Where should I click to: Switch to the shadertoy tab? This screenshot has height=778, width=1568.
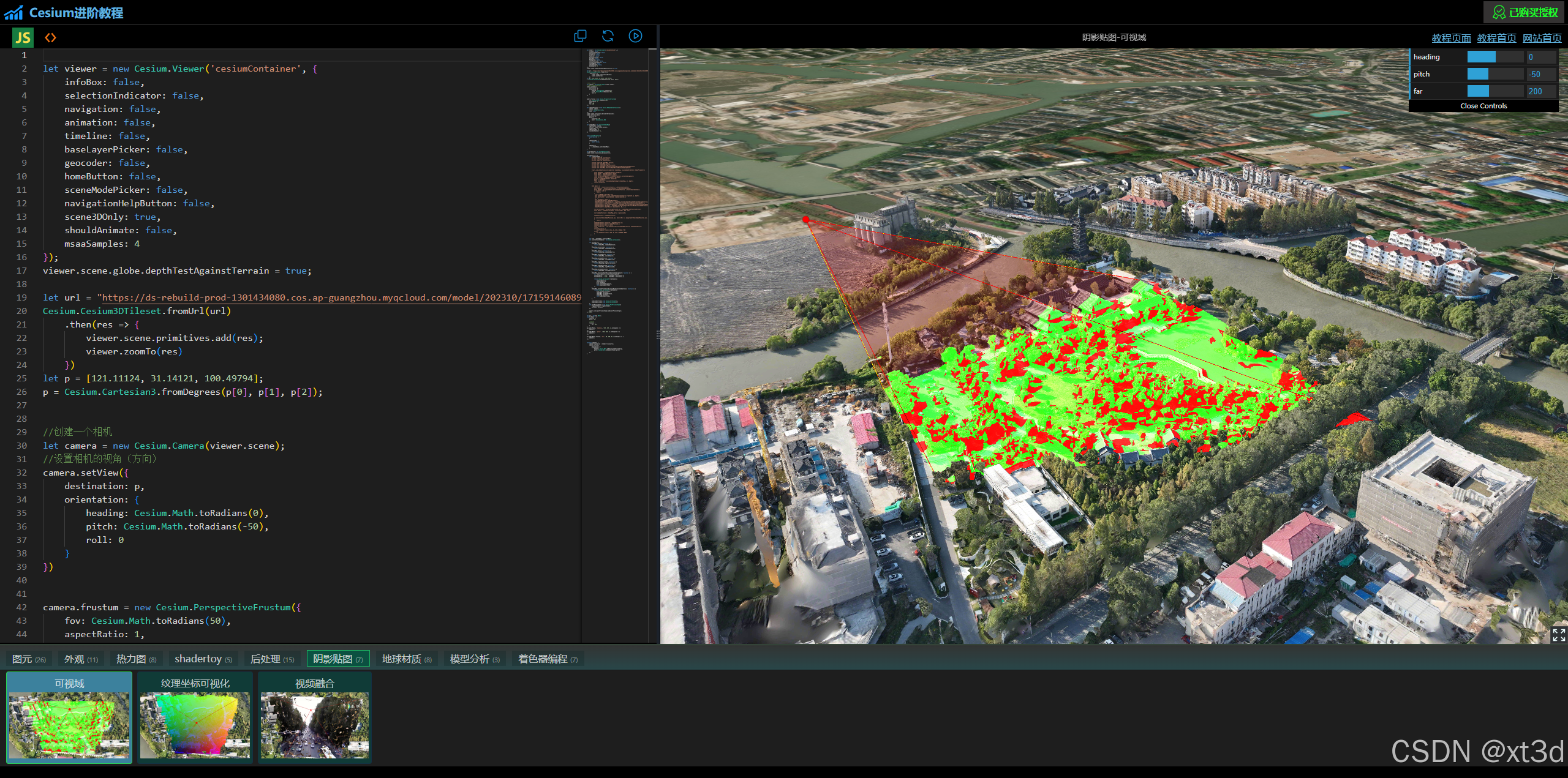tap(203, 659)
